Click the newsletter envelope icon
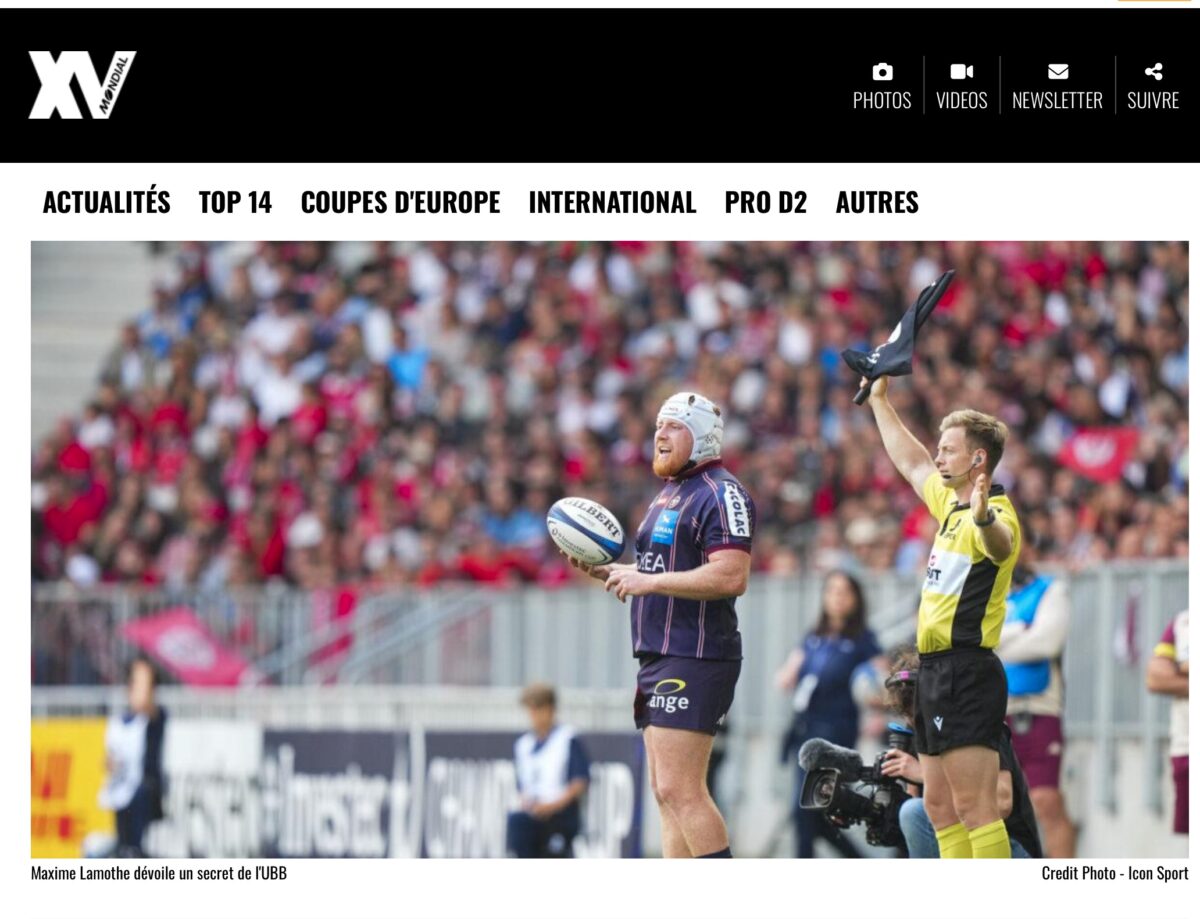Viewport: 1200px width, 919px height. click(1058, 71)
